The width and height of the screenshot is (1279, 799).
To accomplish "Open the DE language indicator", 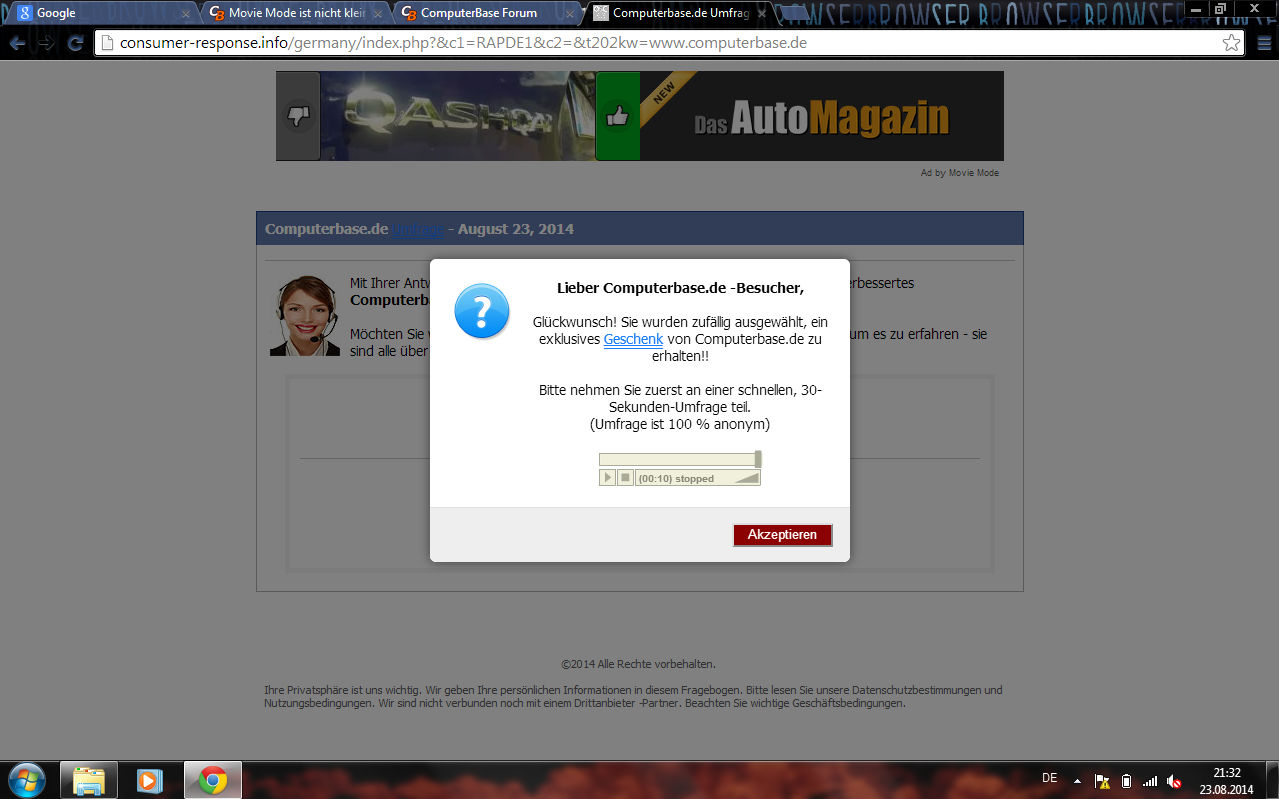I will (x=1049, y=778).
